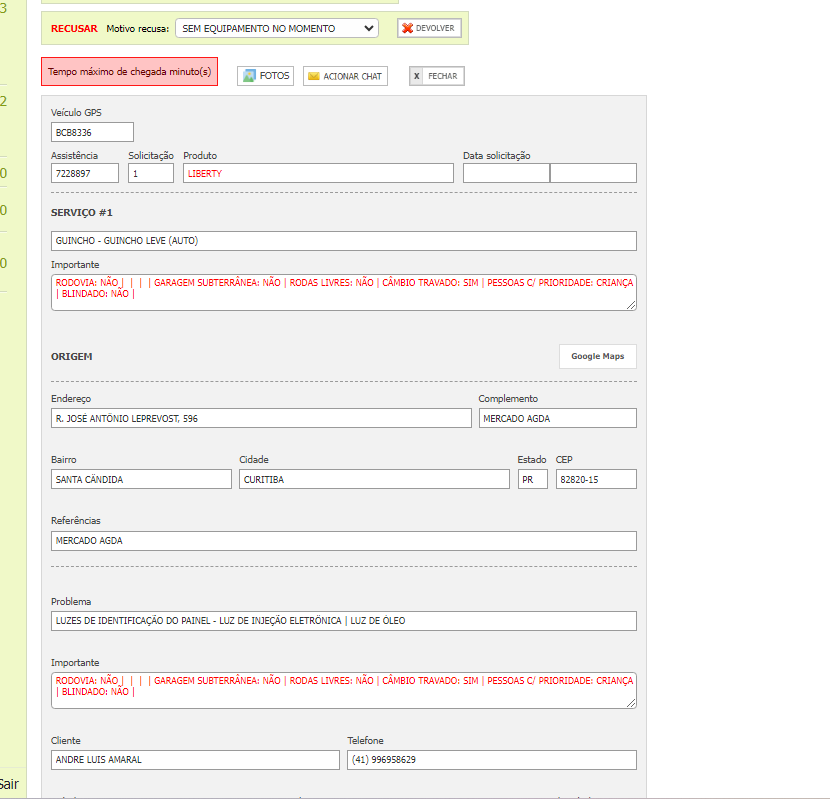This screenshot has width=830, height=799.
Task: Click the Sair link in the sidebar
Action: point(9,784)
